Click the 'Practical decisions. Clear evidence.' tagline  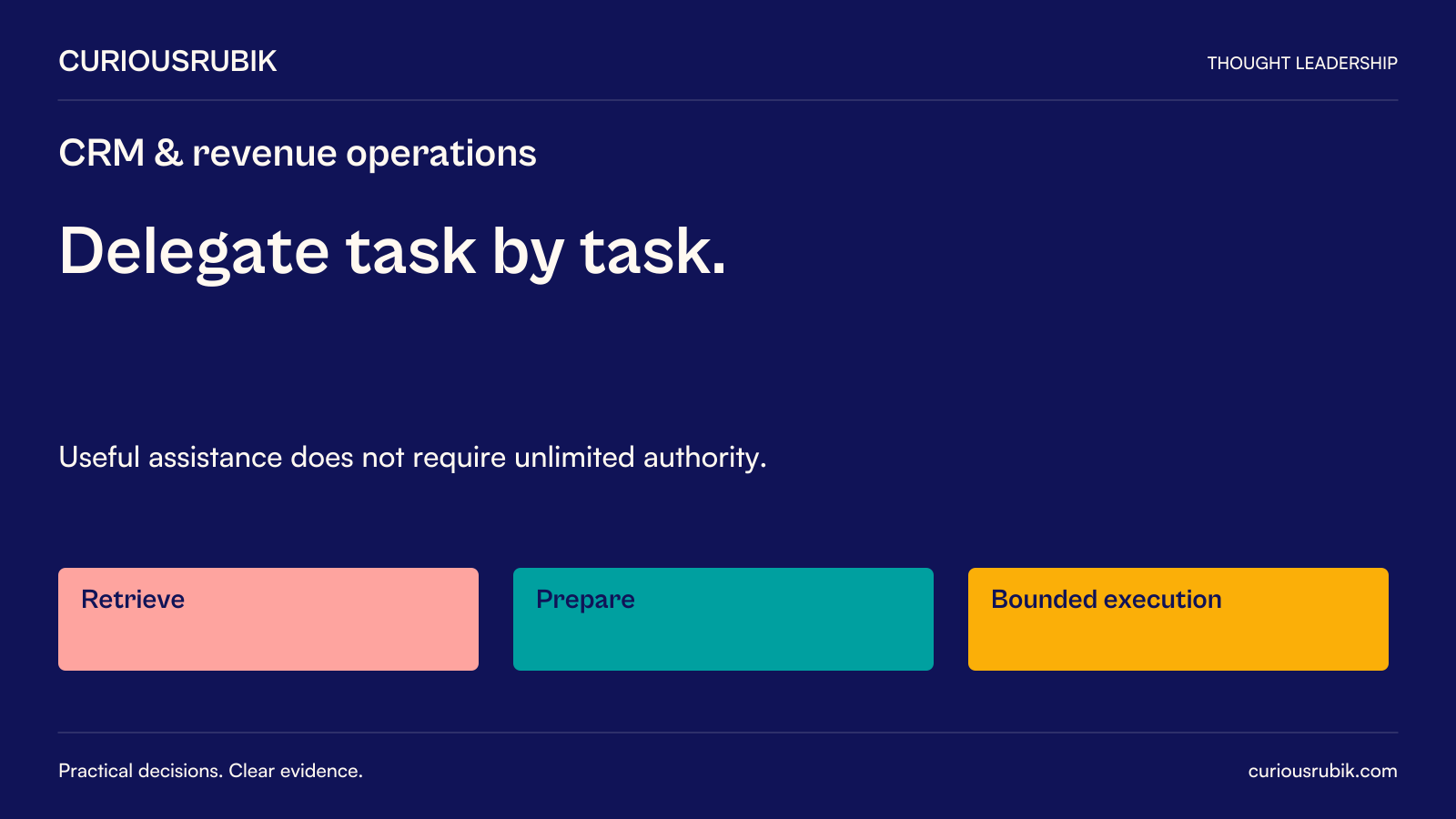[x=210, y=771]
